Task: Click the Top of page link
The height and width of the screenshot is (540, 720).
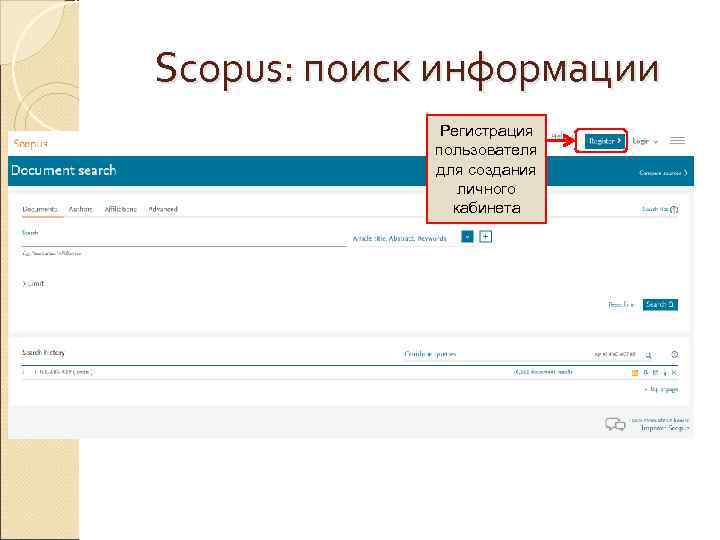Action: [661, 390]
